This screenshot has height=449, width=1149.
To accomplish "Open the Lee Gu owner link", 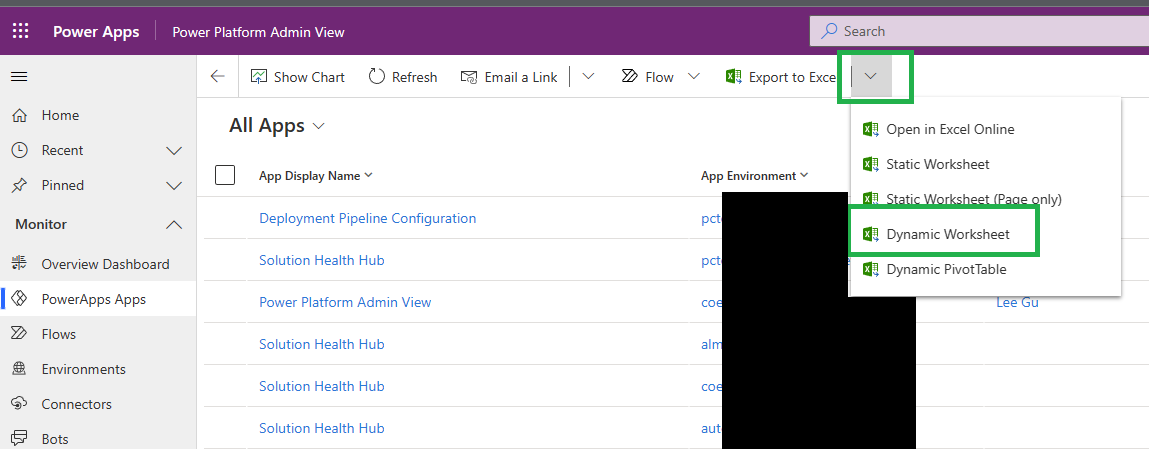I will point(1017,303).
